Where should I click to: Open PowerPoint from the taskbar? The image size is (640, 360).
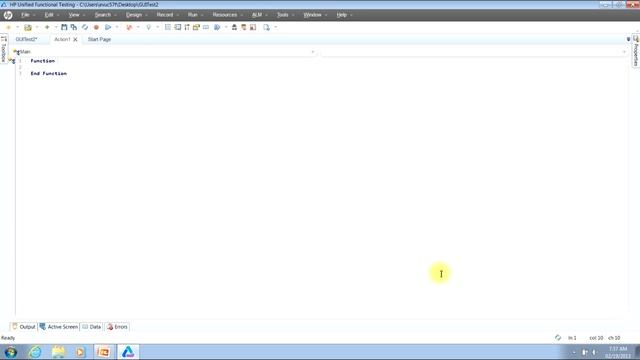coord(103,352)
